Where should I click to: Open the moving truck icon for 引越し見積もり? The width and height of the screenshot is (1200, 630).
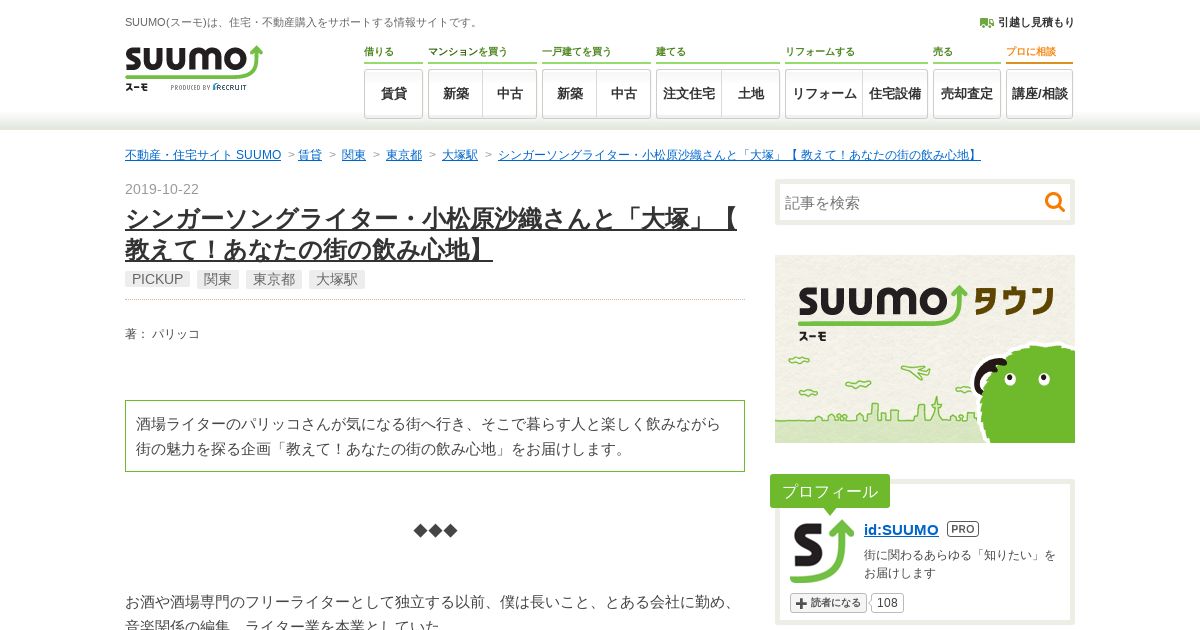pos(986,22)
